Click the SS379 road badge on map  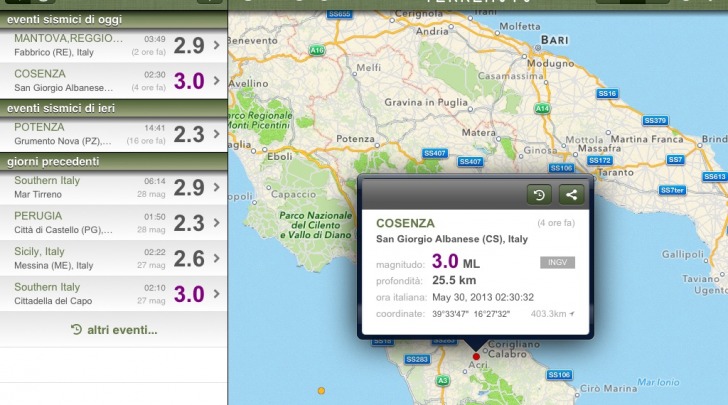(655, 120)
